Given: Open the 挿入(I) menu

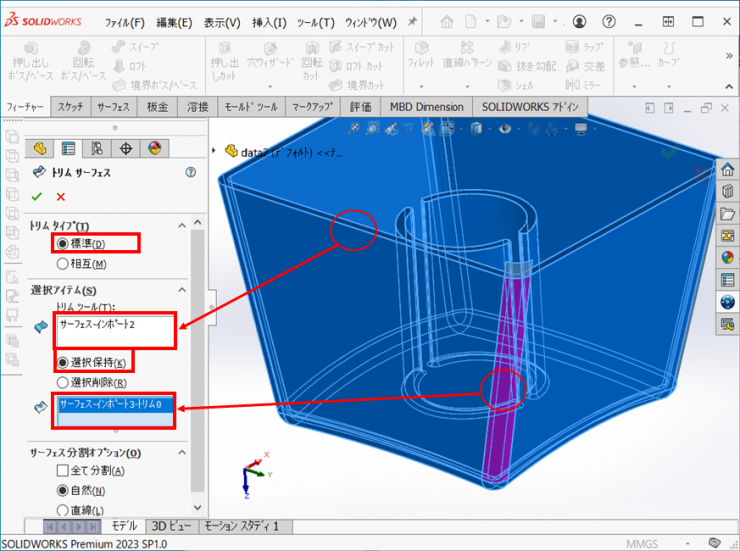Looking at the screenshot, I should pos(267,22).
